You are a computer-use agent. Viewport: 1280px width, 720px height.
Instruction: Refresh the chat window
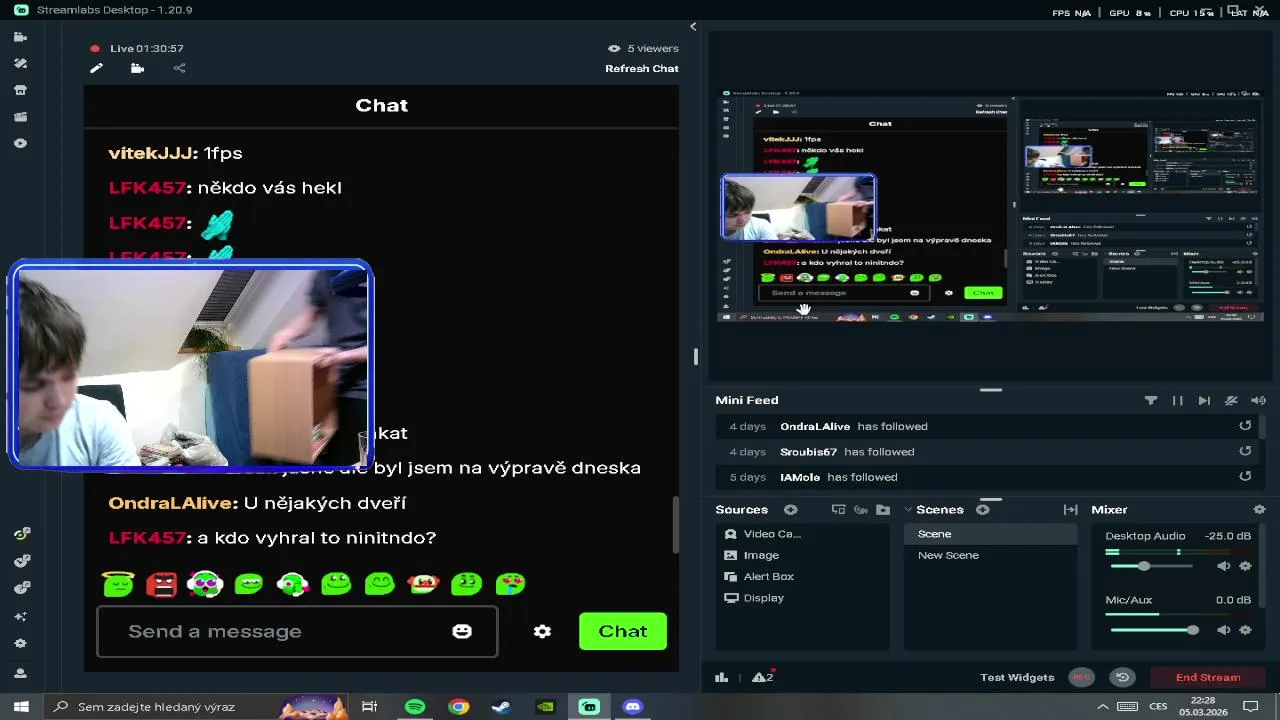pos(641,68)
